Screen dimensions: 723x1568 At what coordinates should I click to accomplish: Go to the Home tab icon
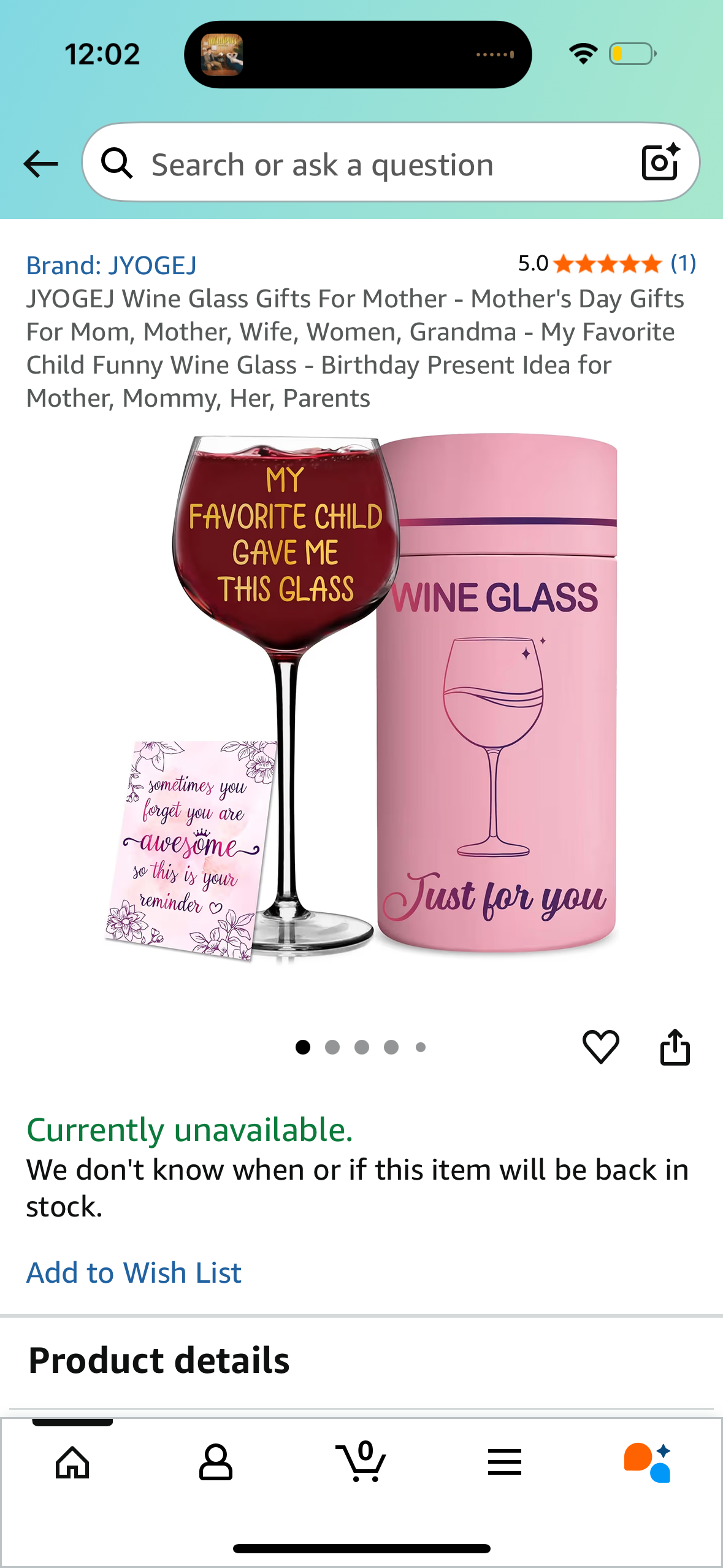point(72,1462)
